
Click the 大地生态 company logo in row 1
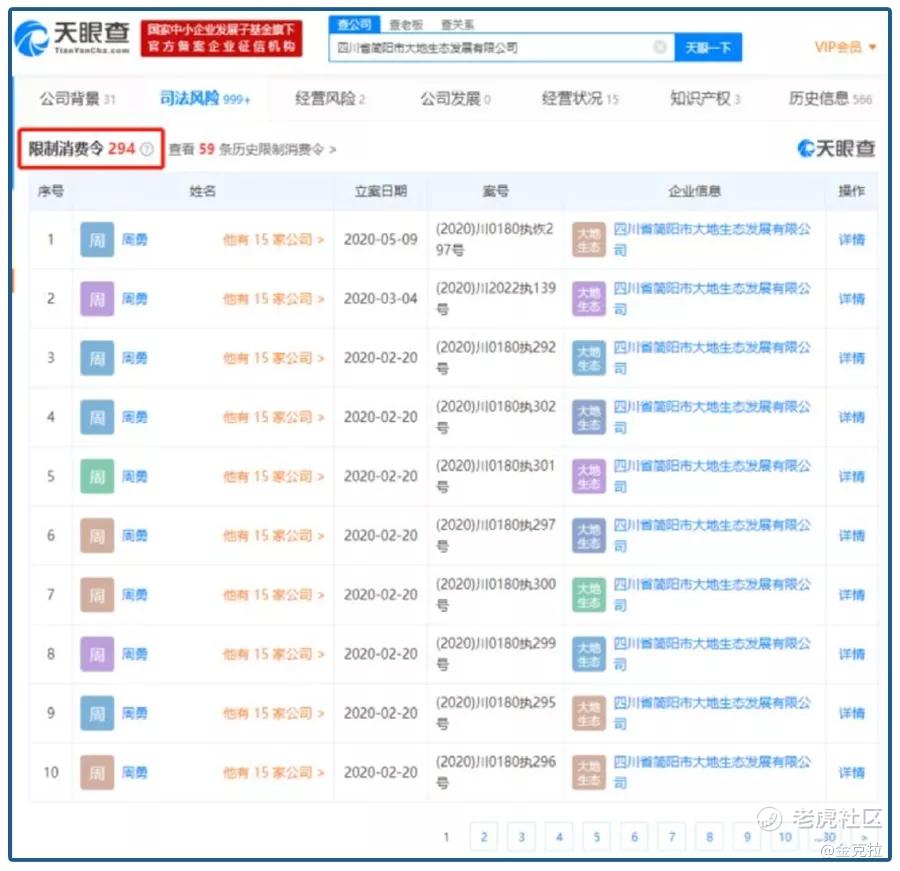[589, 239]
